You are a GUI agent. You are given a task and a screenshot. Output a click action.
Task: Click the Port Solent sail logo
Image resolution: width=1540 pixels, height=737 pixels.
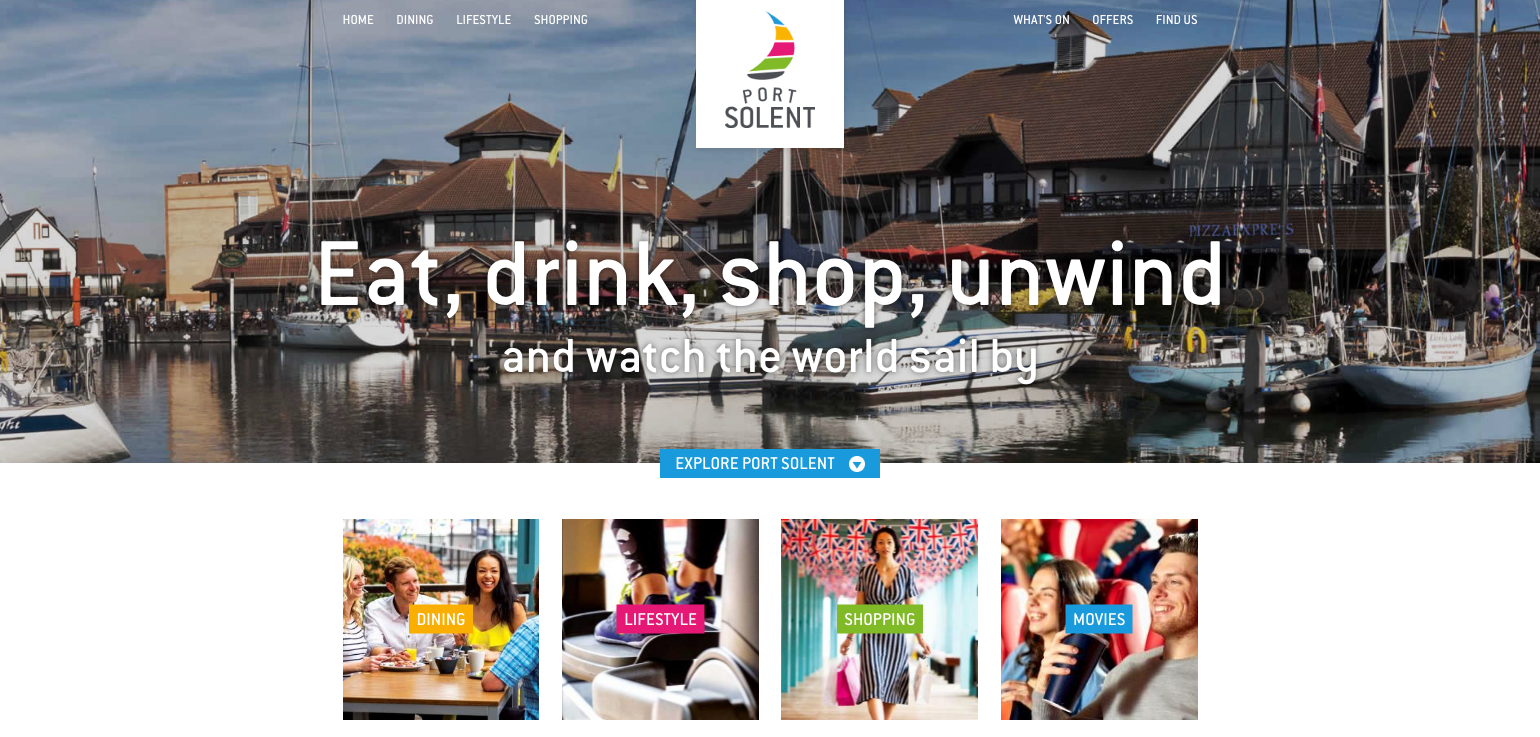pos(770,72)
